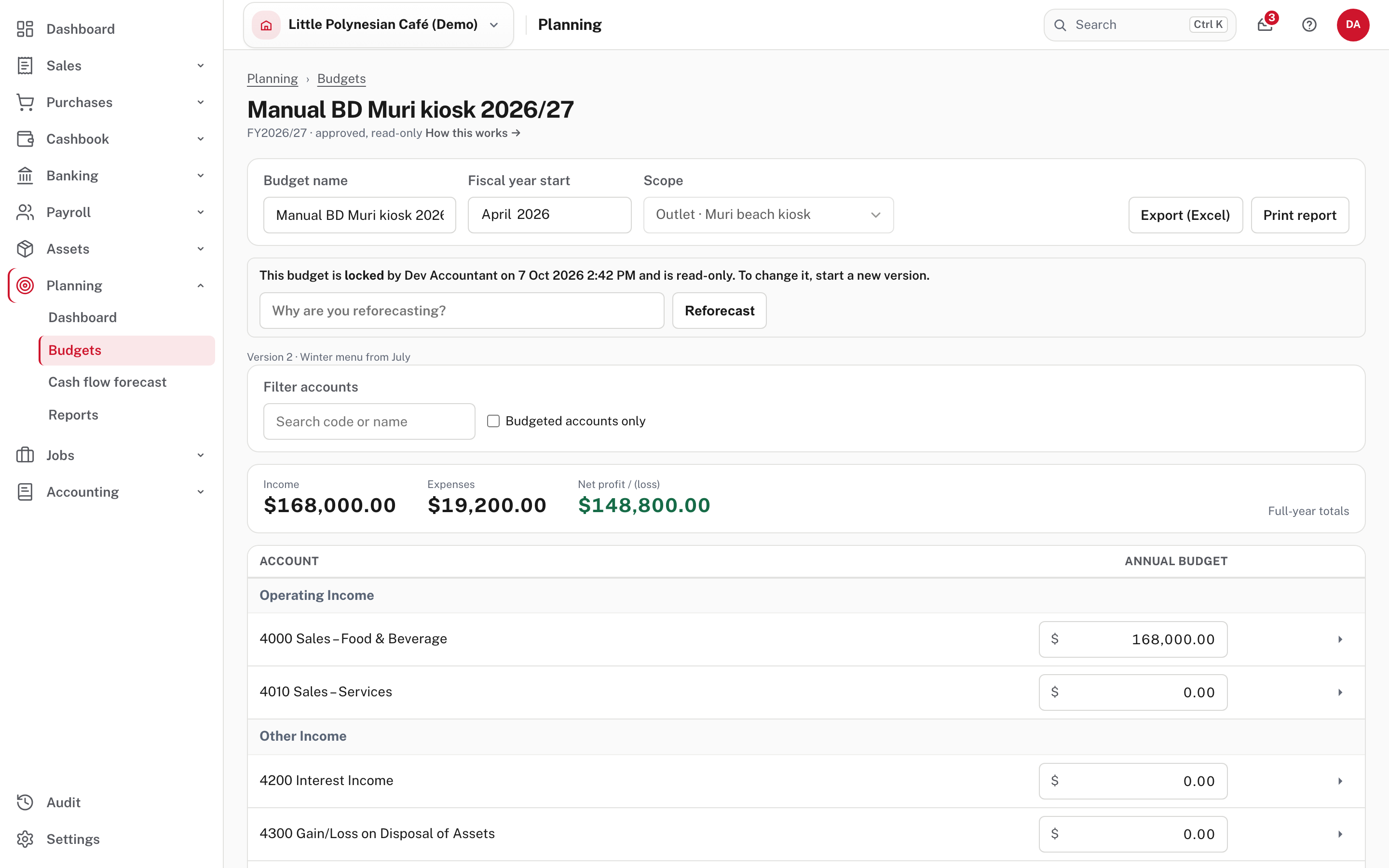Click the help question mark icon
The image size is (1389, 868).
pos(1309,25)
